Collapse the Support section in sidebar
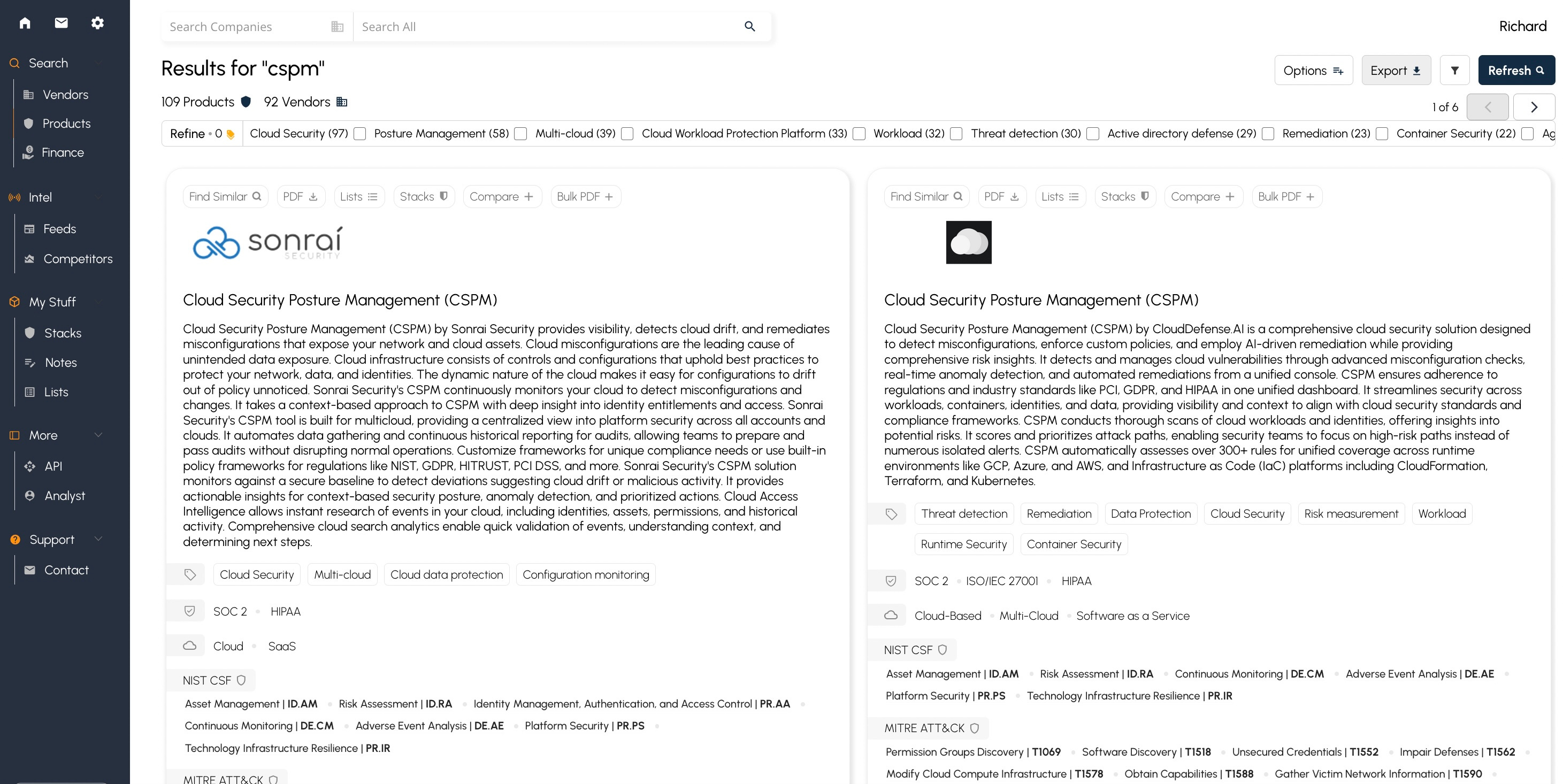The width and height of the screenshot is (1563, 784). (x=98, y=539)
